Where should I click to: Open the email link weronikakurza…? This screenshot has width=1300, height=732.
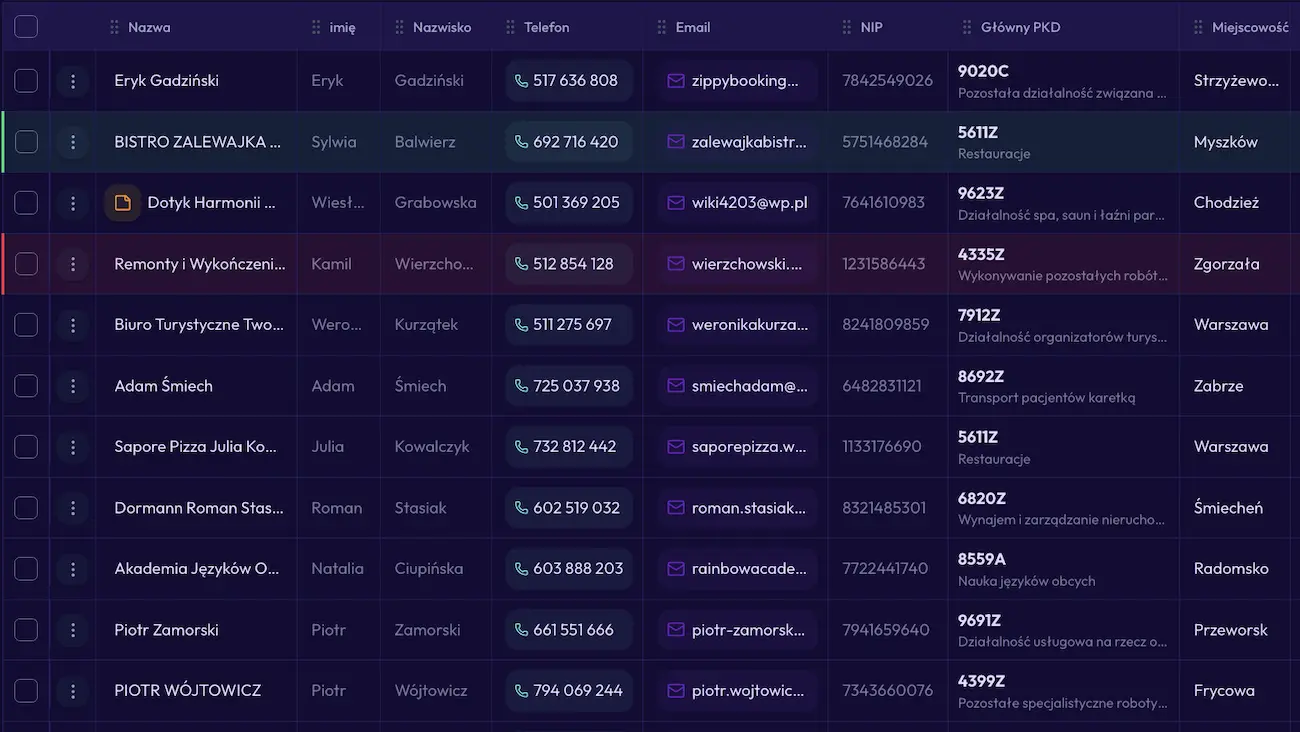coord(748,325)
